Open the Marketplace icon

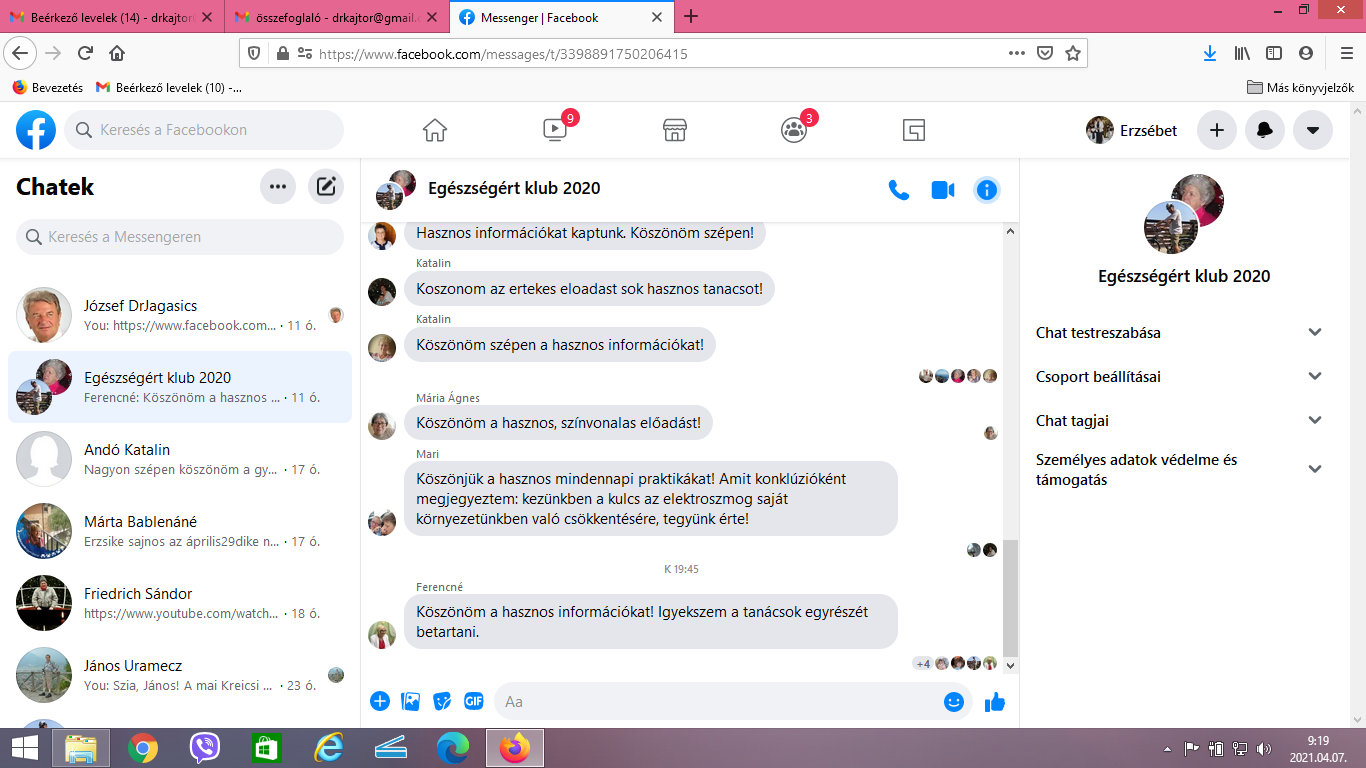675,130
